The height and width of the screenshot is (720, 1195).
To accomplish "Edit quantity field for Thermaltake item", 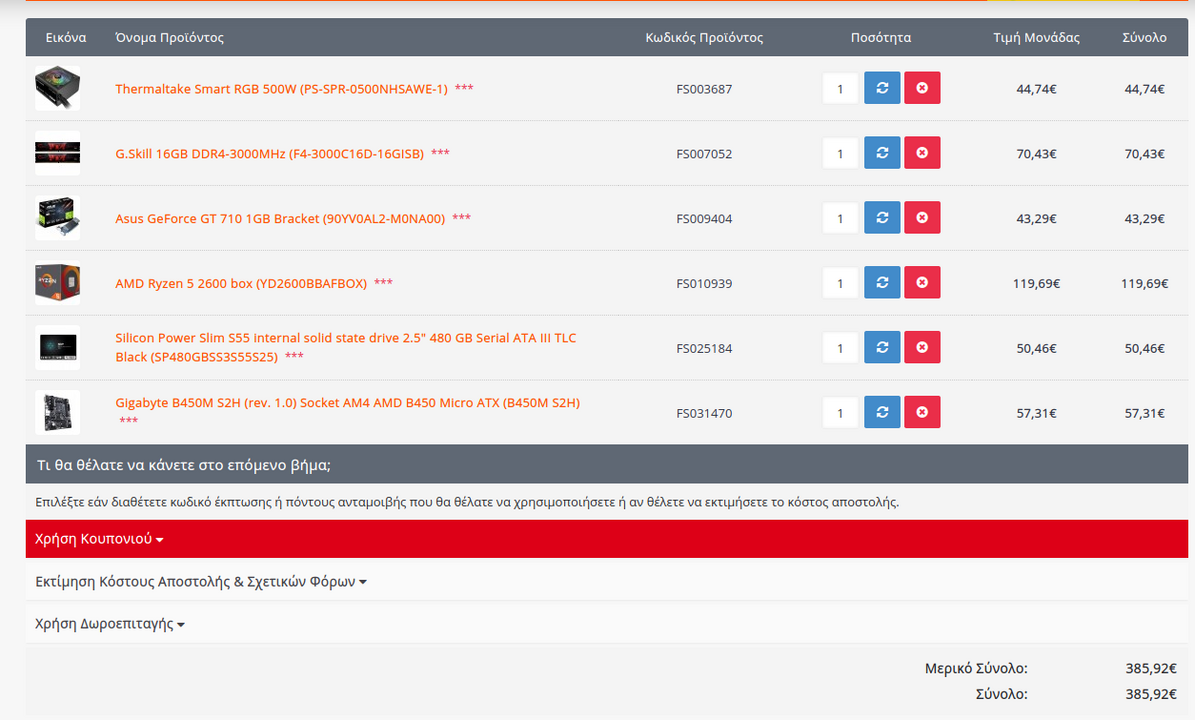I will 841,88.
